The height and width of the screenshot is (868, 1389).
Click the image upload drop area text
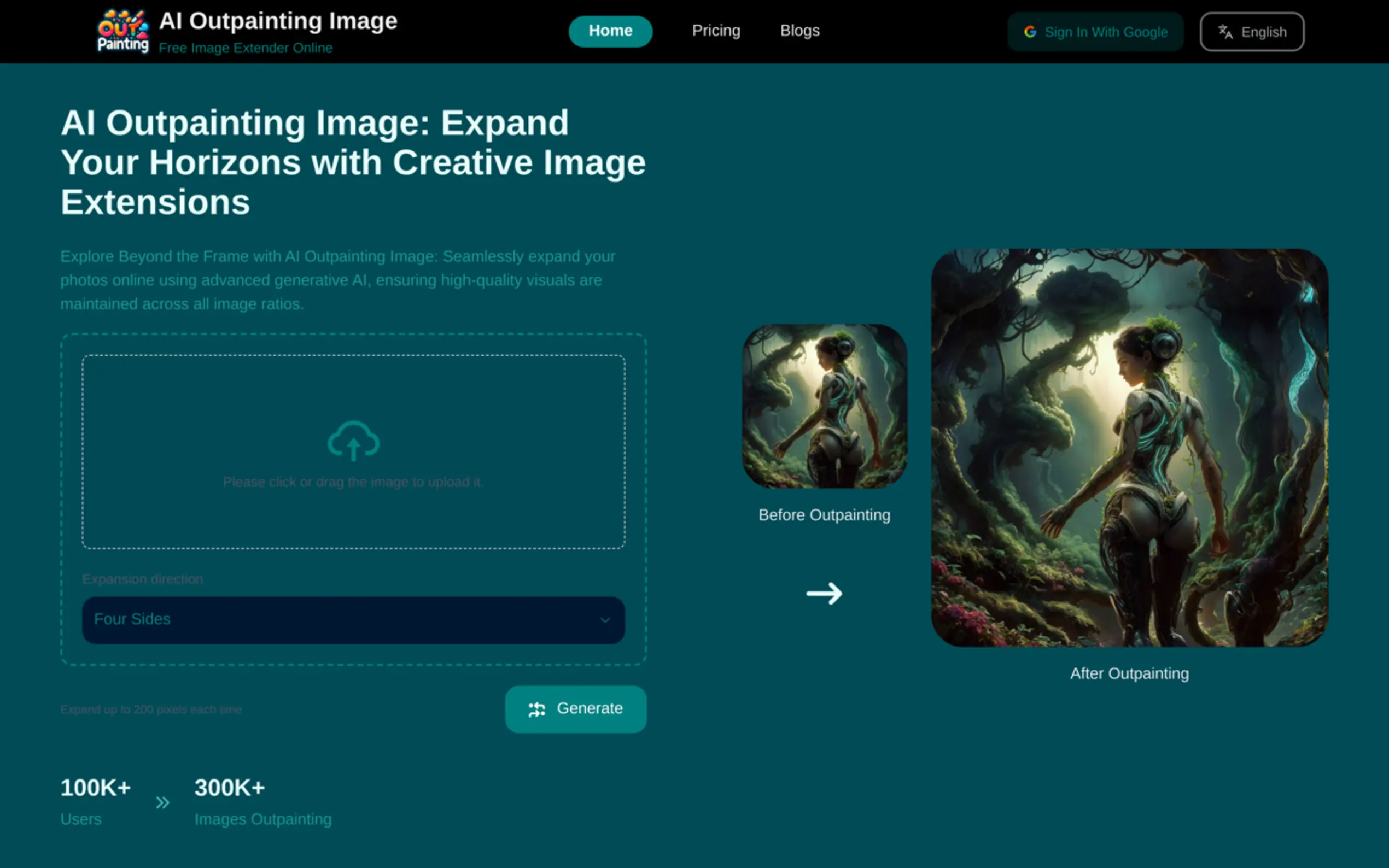point(353,482)
